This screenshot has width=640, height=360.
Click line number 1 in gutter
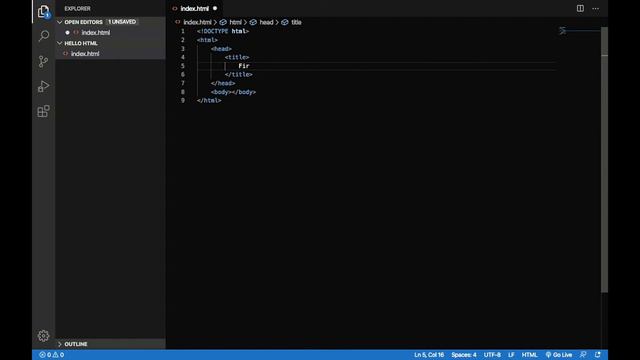(x=183, y=31)
